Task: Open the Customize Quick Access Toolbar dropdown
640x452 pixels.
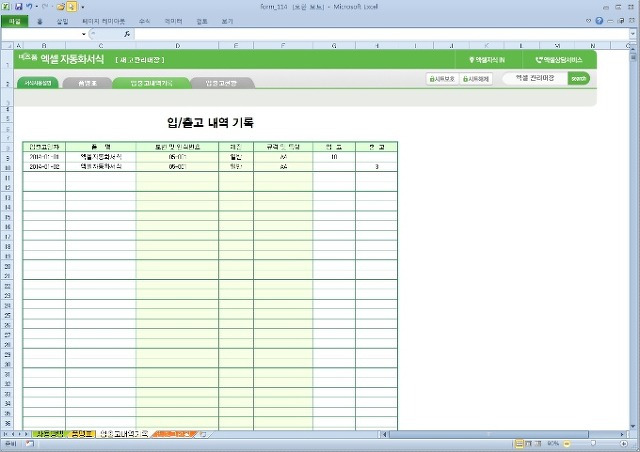Action: point(83,7)
